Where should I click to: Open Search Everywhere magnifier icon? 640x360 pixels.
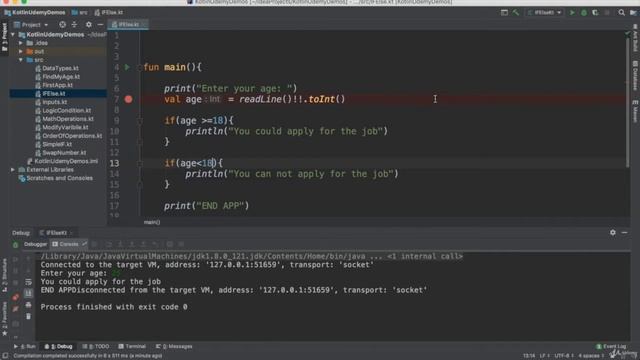[621, 13]
